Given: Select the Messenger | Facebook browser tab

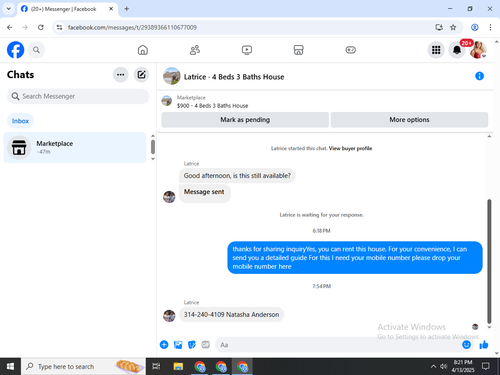Looking at the screenshot, I should (67, 9).
